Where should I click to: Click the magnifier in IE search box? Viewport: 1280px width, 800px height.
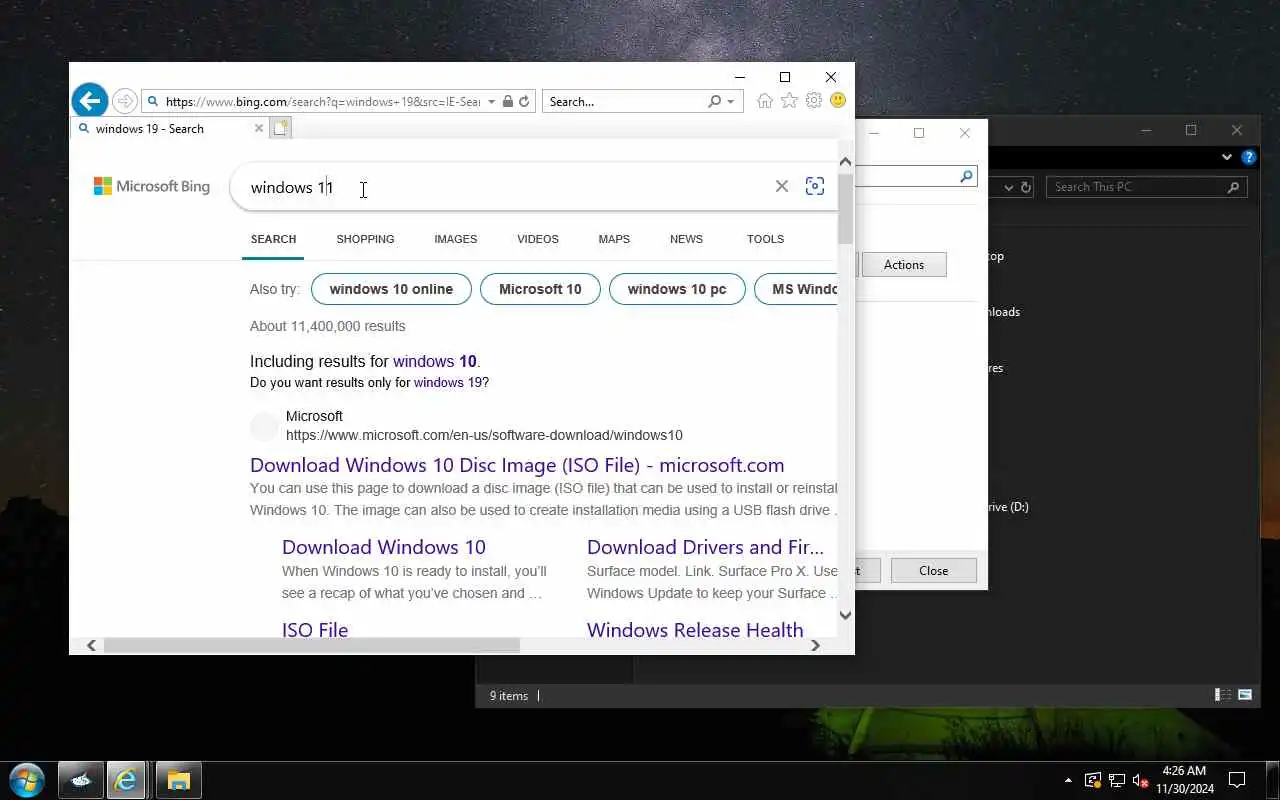714,101
